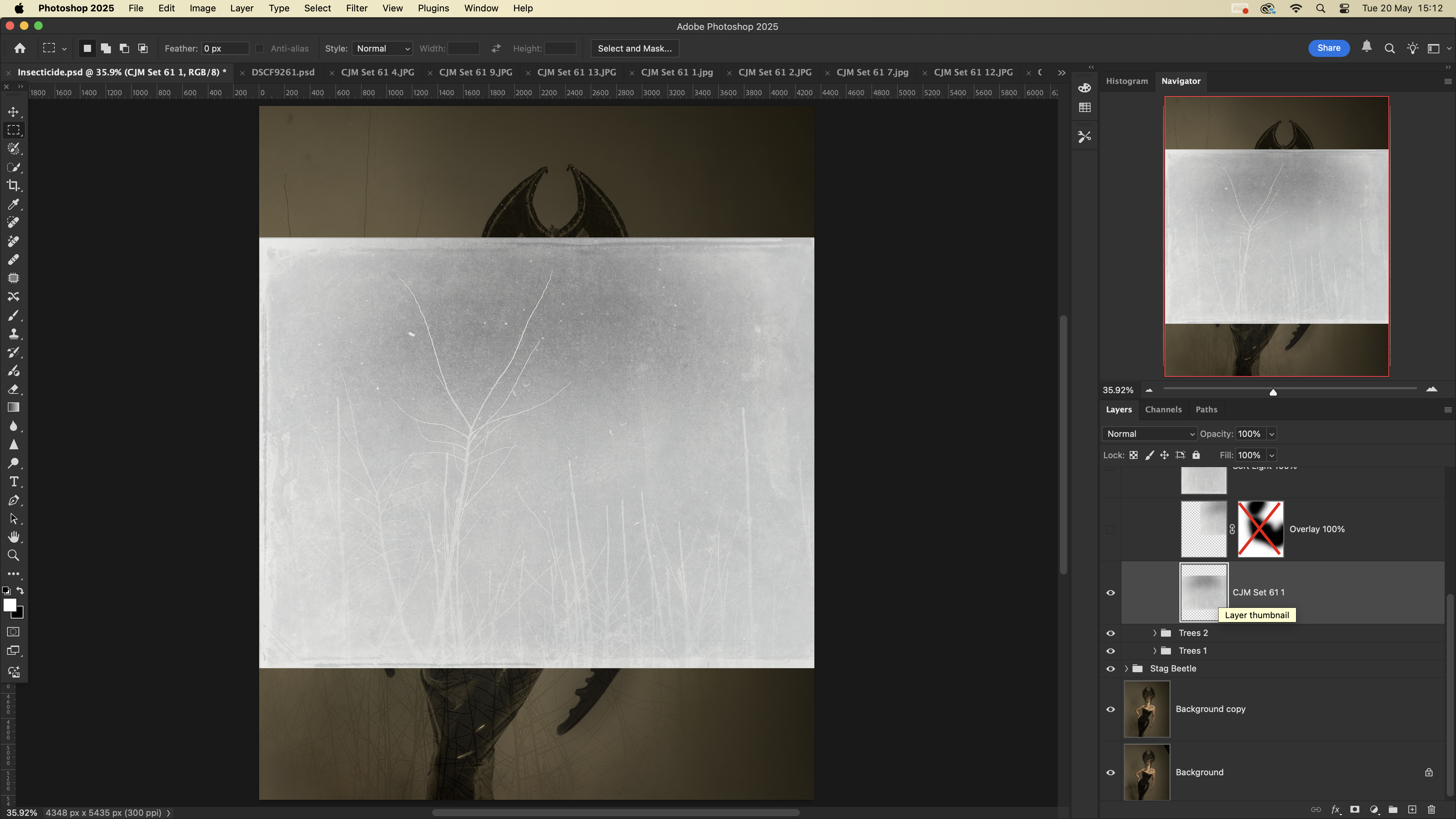Hide the Background copy layer
The height and width of the screenshot is (819, 1456).
(x=1110, y=710)
